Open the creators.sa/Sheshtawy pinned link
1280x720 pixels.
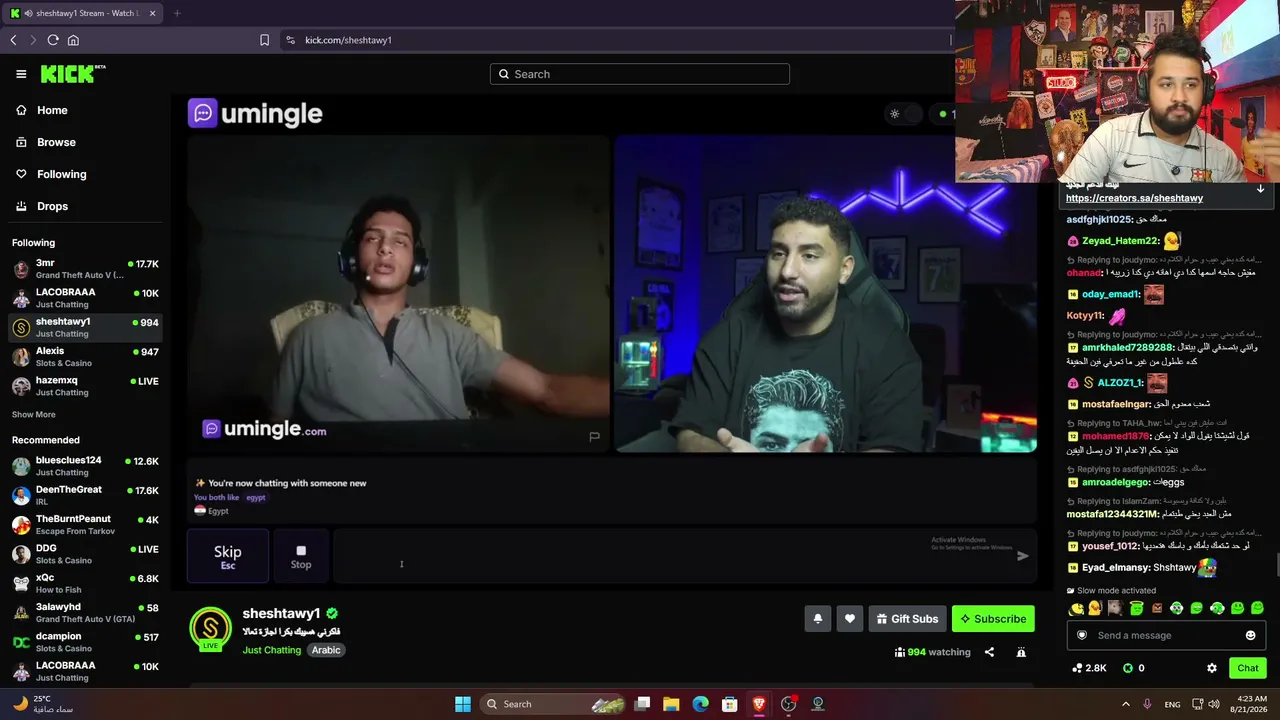tap(1134, 198)
